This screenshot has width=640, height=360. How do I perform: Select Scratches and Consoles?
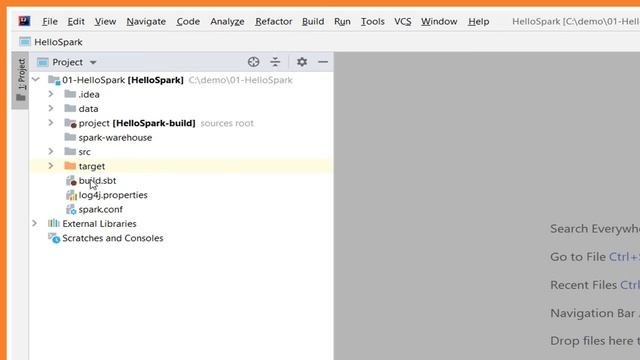(182, 238)
